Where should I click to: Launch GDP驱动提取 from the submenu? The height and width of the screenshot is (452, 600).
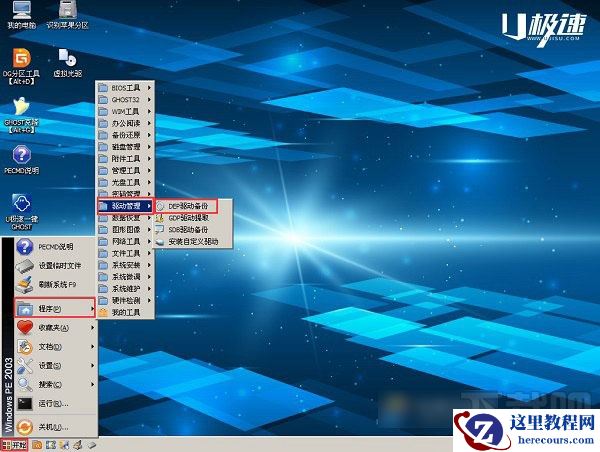coord(192,218)
